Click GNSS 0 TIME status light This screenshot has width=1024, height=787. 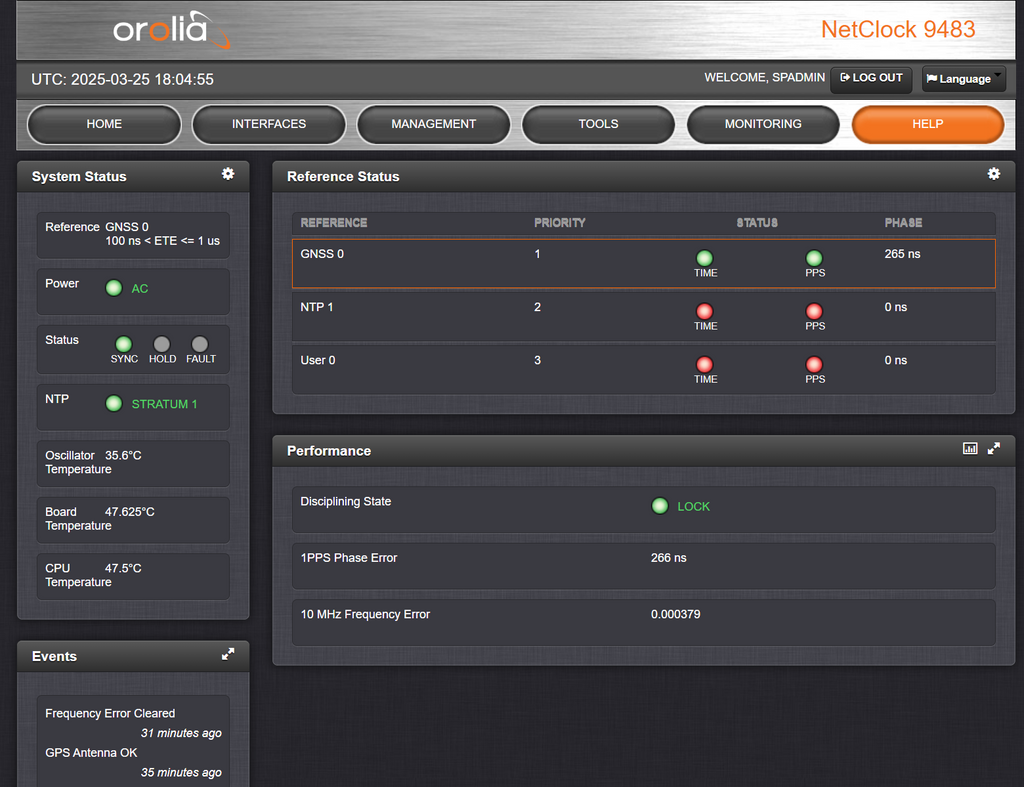(705, 258)
